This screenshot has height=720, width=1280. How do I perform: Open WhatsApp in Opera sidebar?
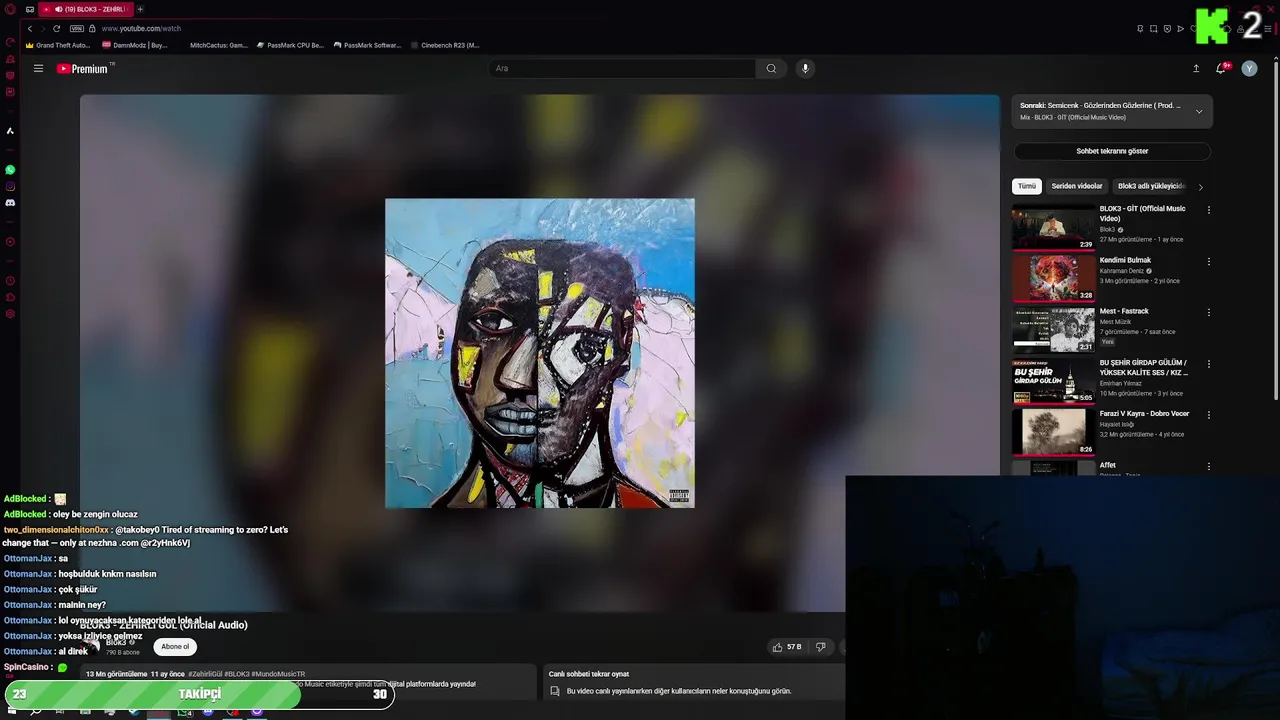point(10,170)
